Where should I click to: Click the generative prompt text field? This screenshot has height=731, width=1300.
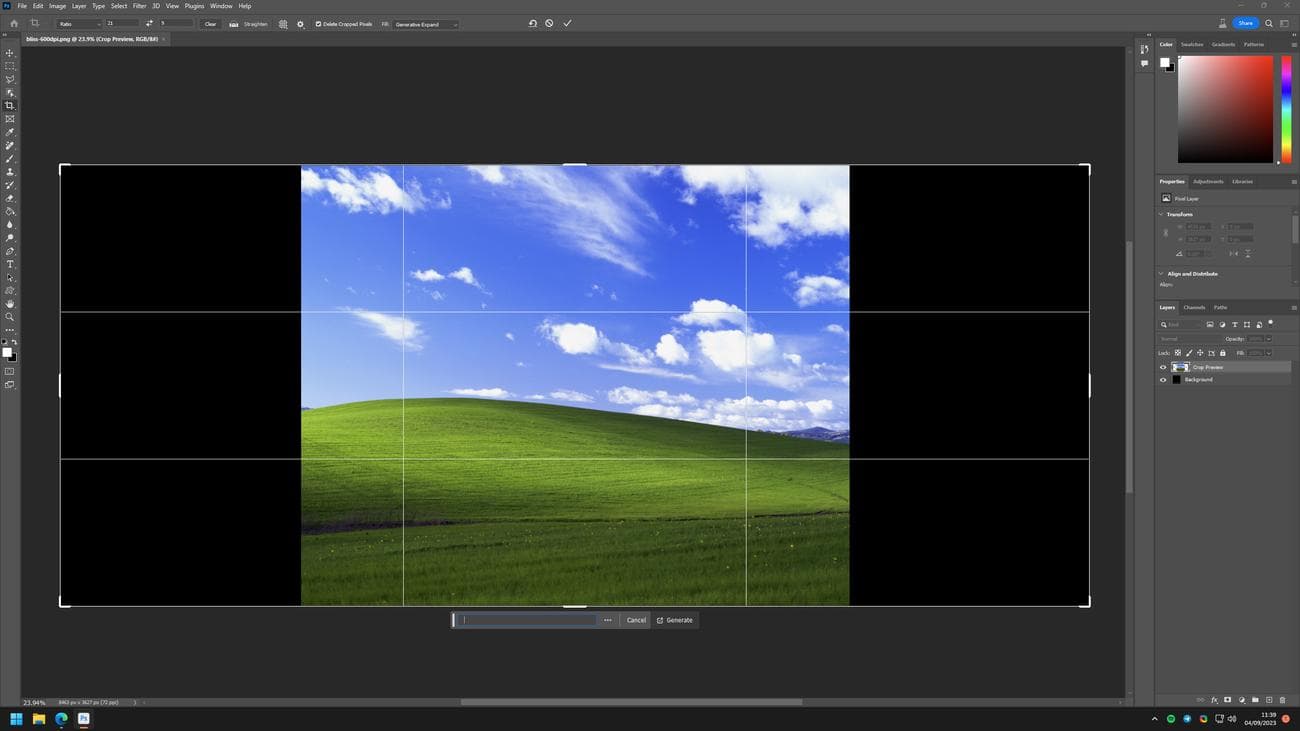(x=528, y=620)
